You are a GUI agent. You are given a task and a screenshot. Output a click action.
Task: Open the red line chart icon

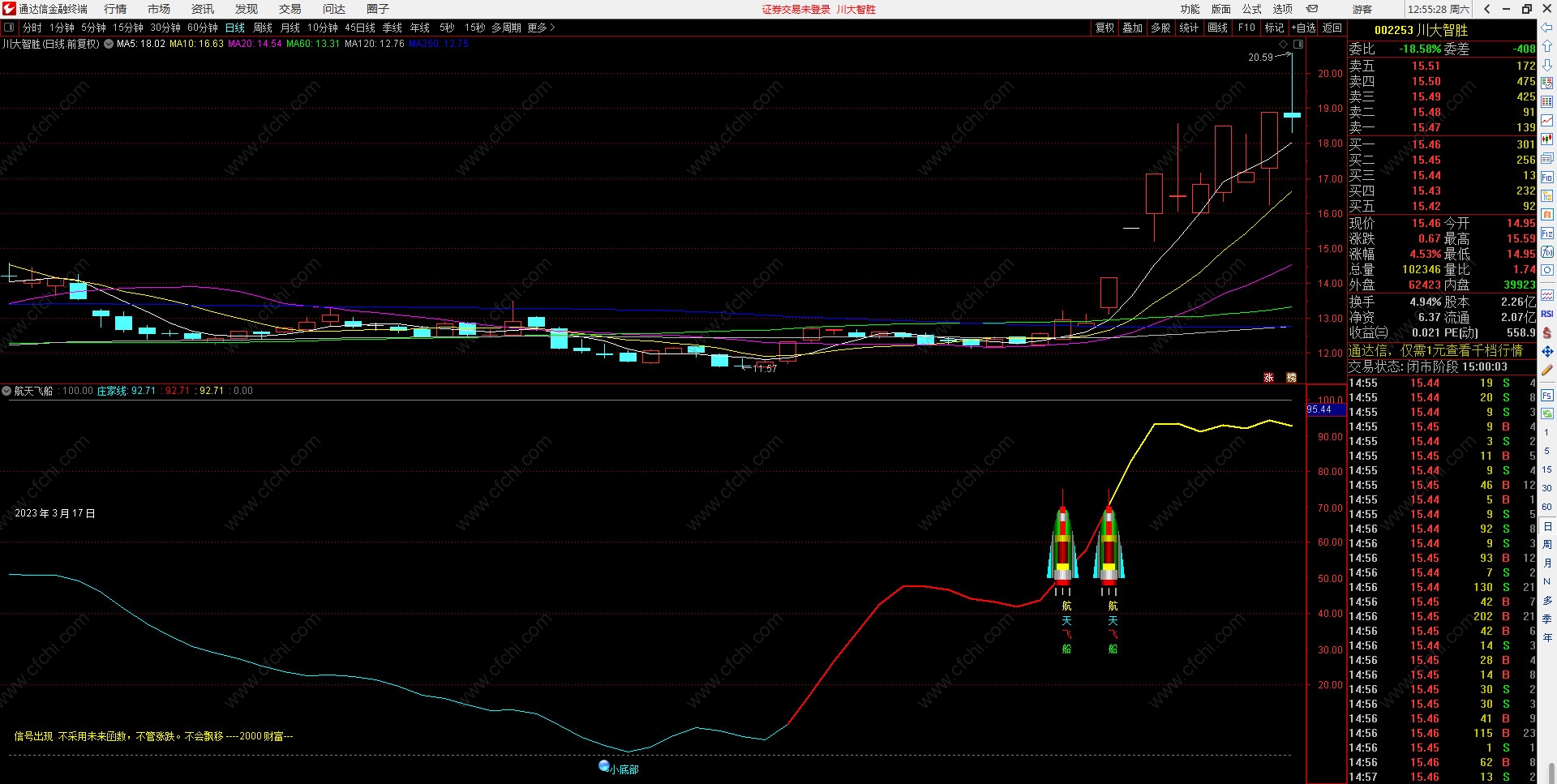click(x=1547, y=121)
